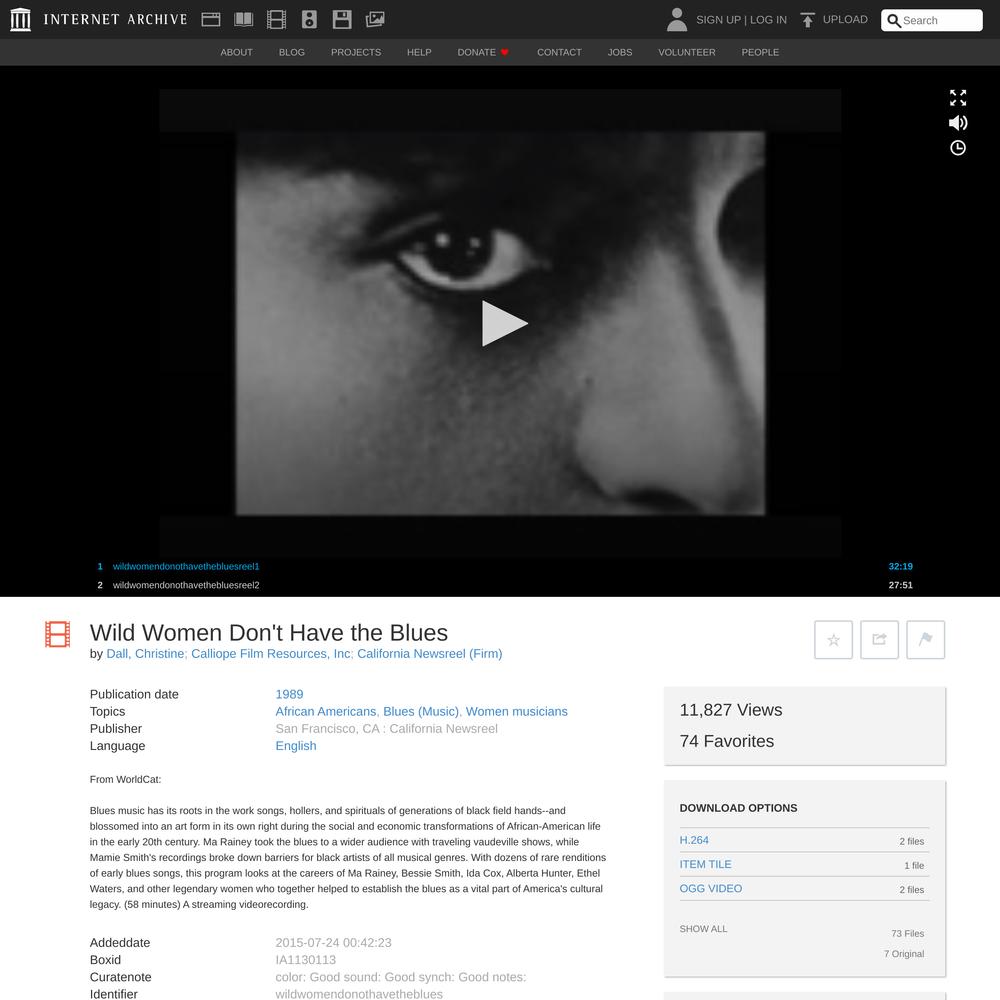Select playlist track wildwomendonothavethebluesreel2
This screenshot has height=1000, width=1000.
pos(186,585)
